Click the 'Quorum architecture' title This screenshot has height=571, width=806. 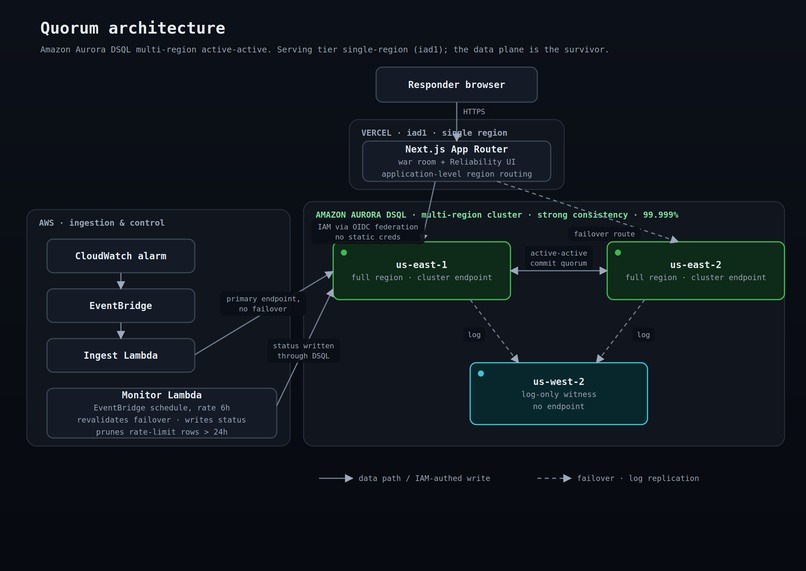click(133, 28)
